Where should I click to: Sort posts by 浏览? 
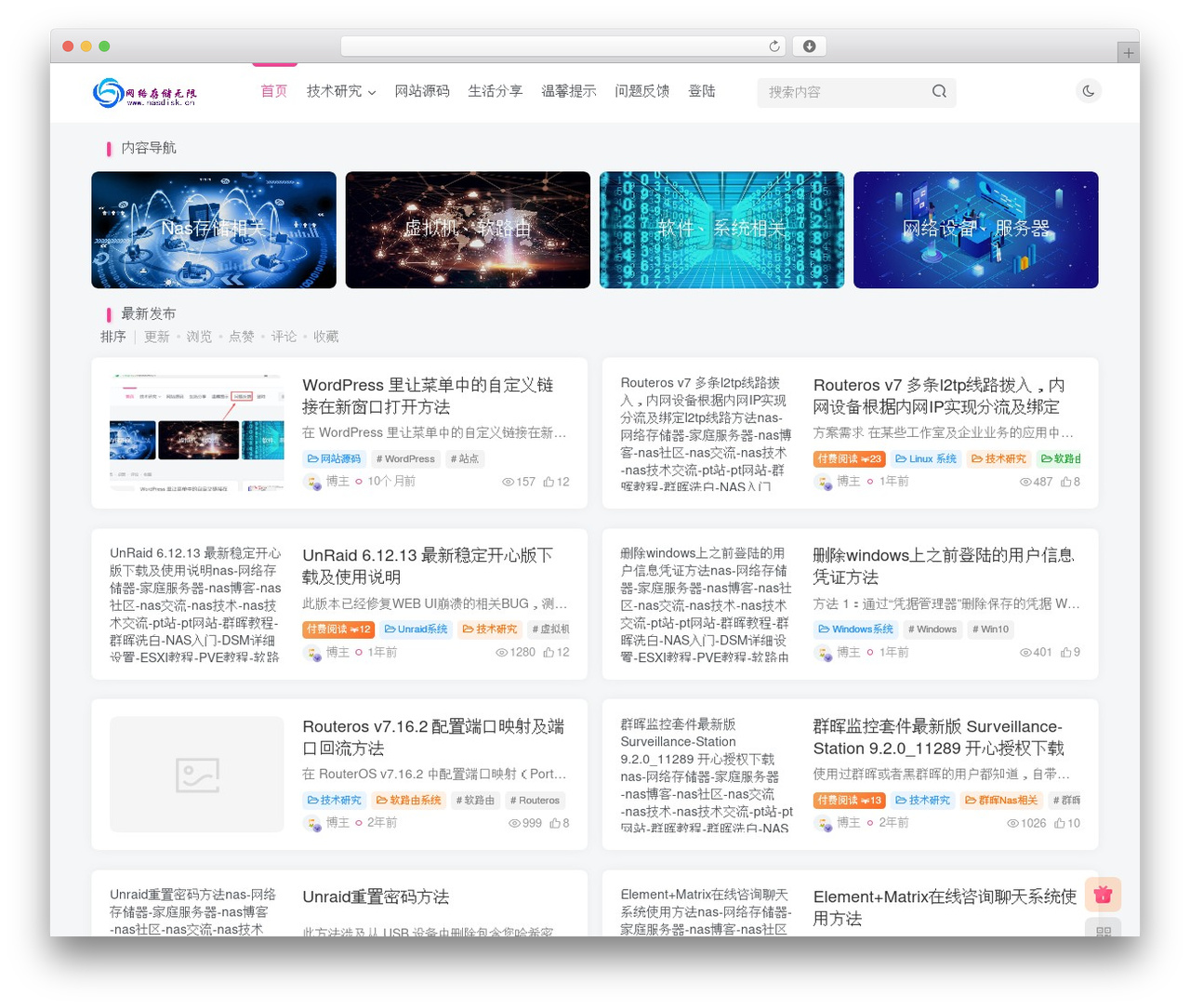coord(199,337)
